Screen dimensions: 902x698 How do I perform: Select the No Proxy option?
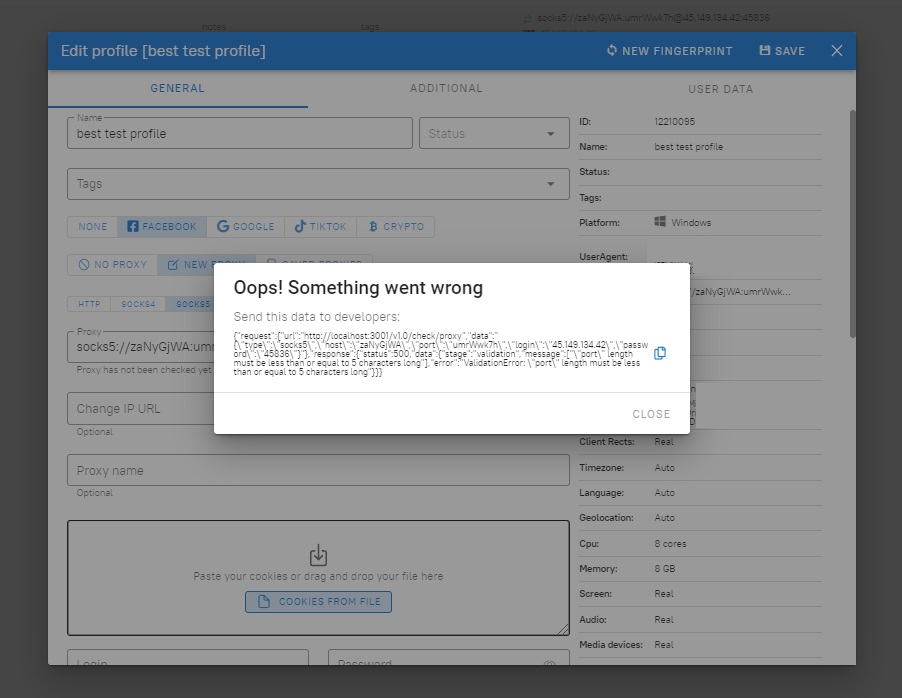tap(113, 265)
